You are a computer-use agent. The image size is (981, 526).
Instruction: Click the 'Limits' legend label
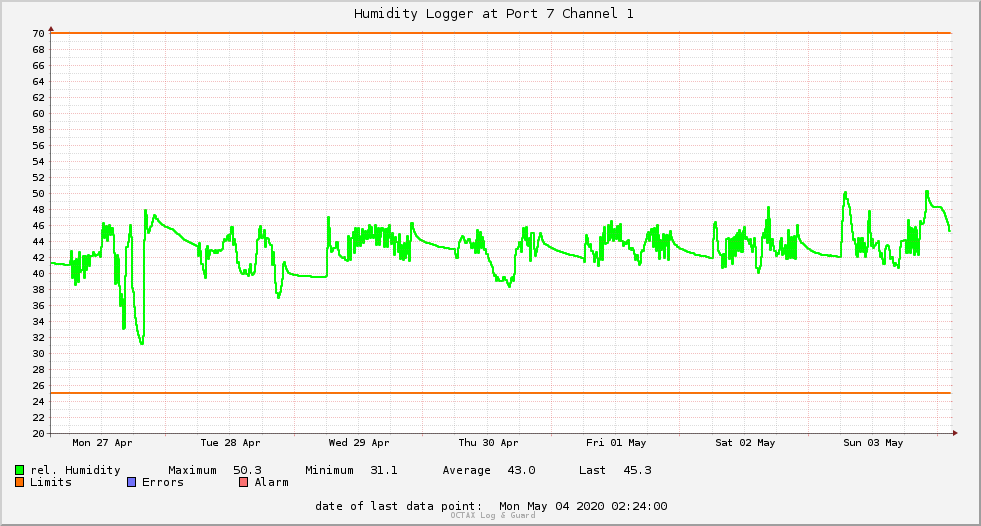[51, 482]
